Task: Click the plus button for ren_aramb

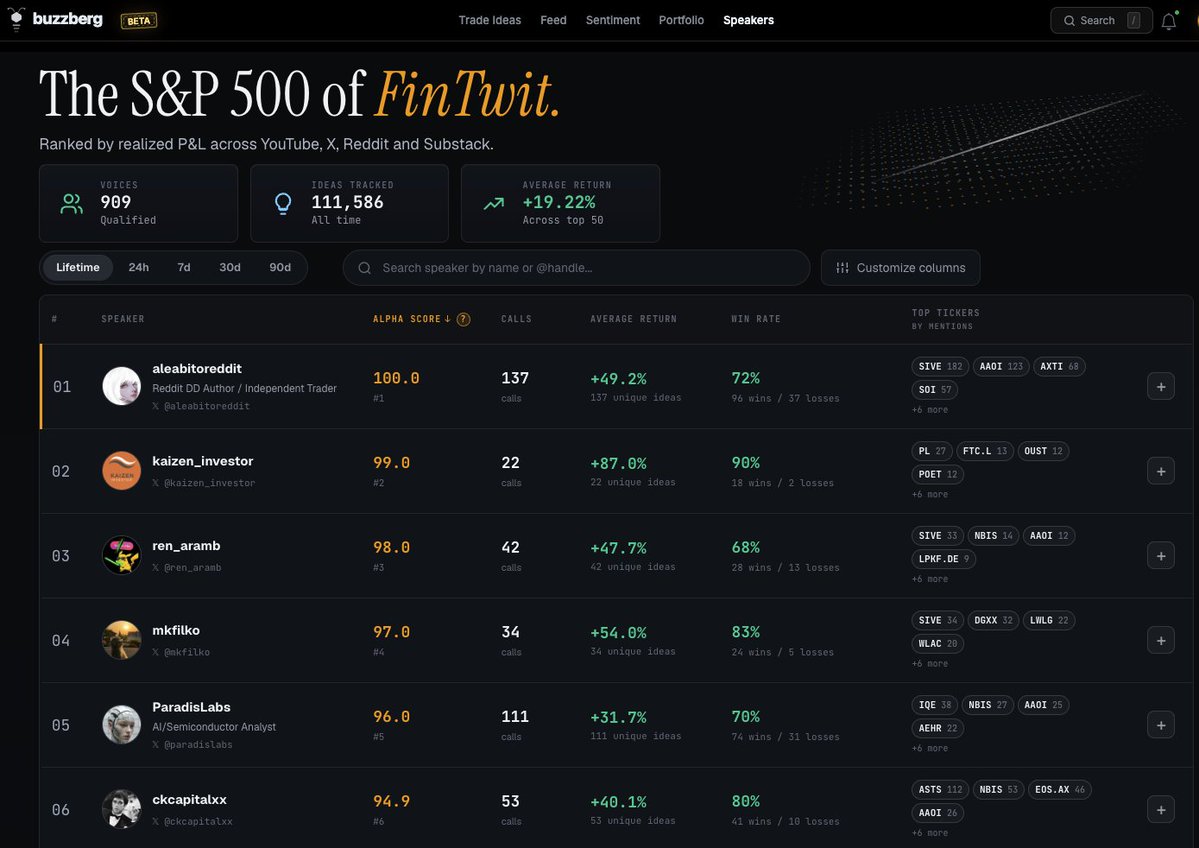Action: click(x=1161, y=556)
